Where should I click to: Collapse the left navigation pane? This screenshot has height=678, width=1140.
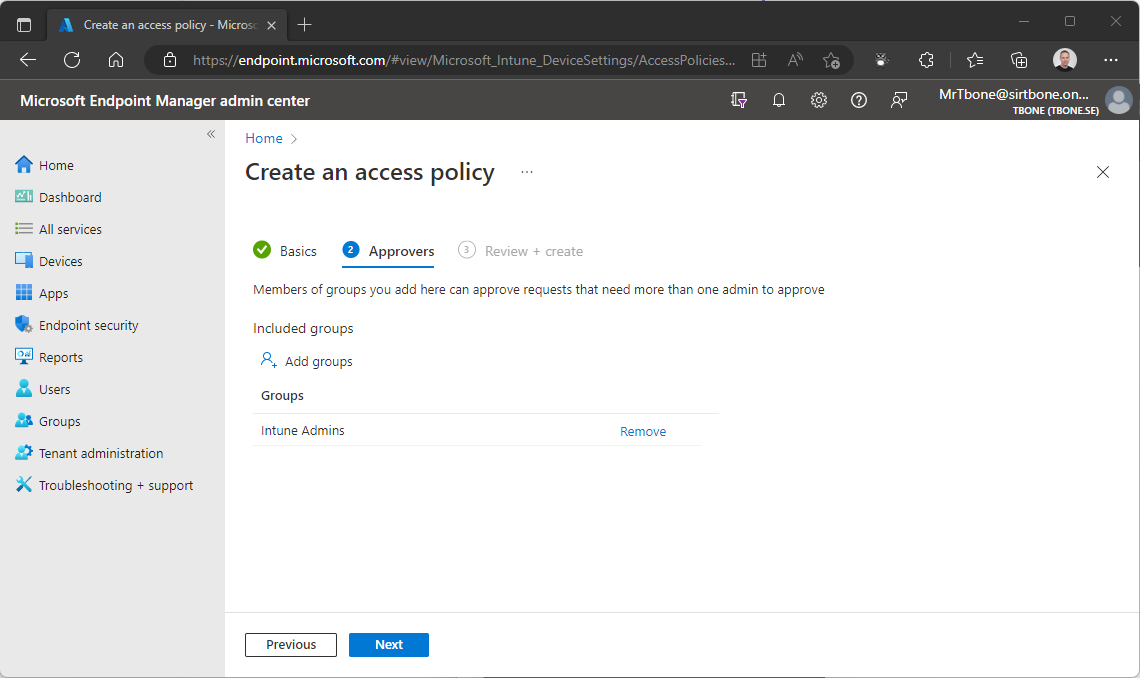tap(211, 133)
